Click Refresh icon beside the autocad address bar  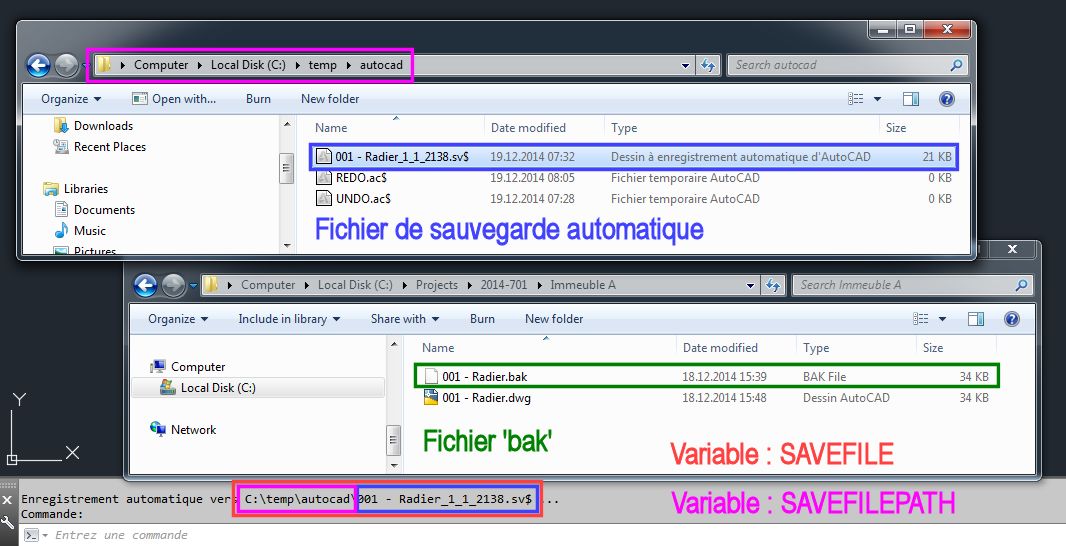[x=708, y=65]
